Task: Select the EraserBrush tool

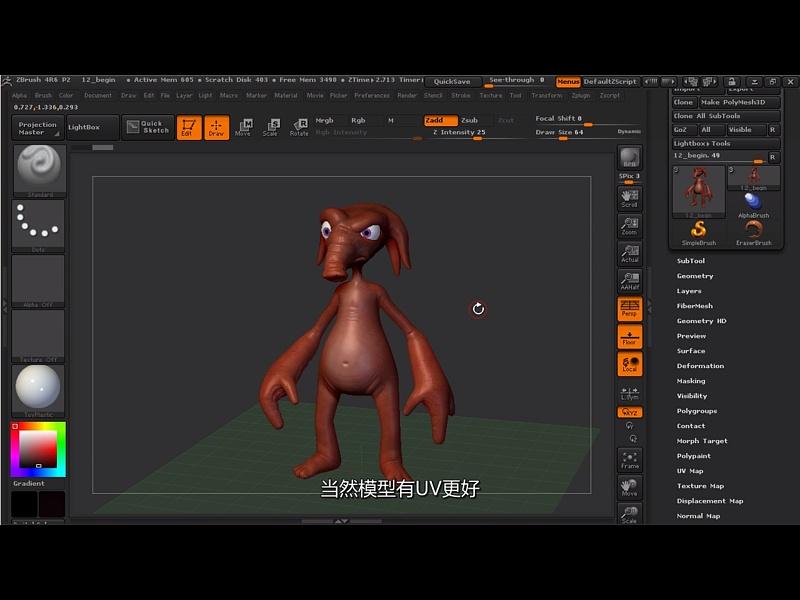Action: point(754,233)
